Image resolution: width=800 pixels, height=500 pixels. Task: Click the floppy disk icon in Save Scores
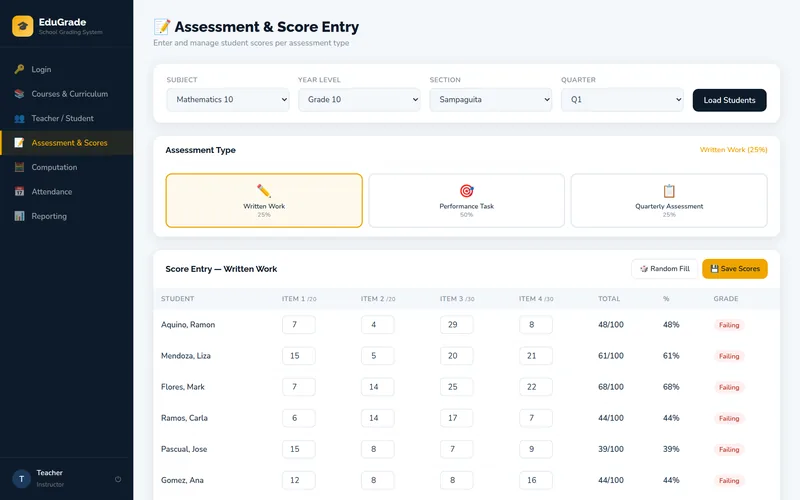coord(714,269)
